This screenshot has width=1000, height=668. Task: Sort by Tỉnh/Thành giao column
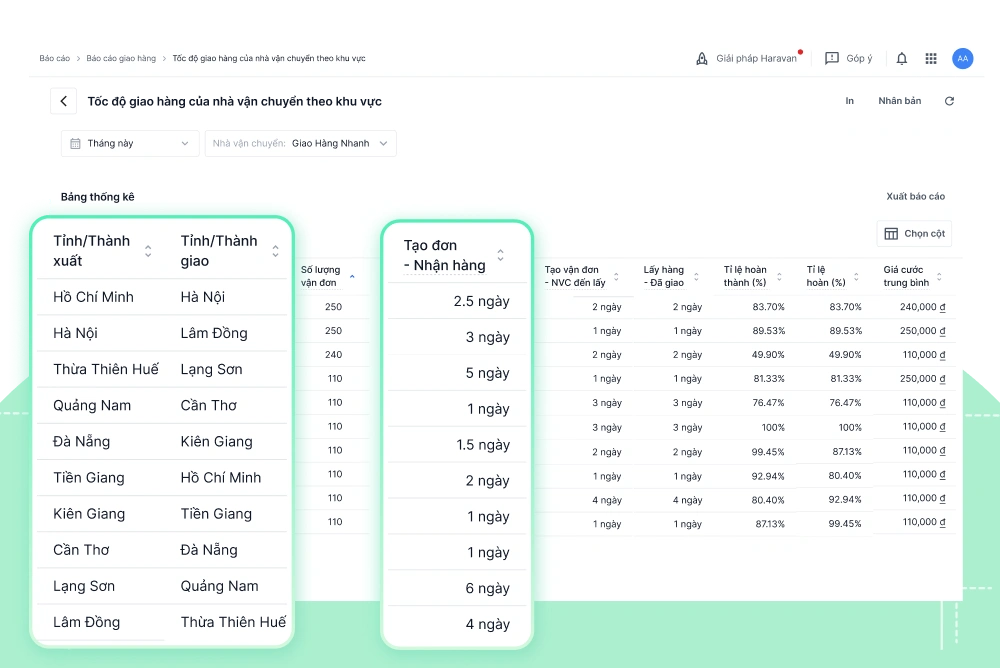pyautogui.click(x=276, y=251)
